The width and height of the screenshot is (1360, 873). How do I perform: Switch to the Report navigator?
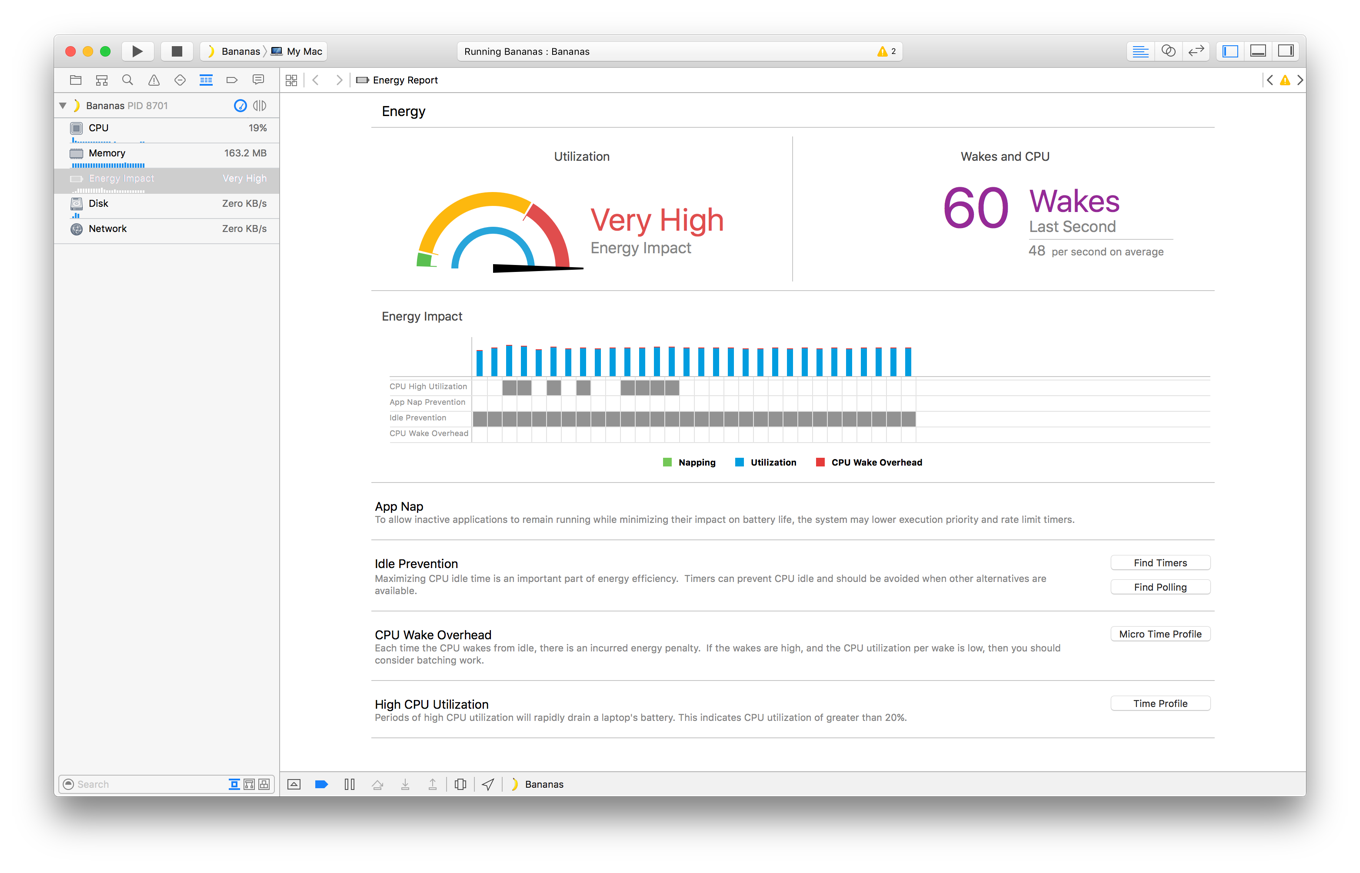point(258,80)
